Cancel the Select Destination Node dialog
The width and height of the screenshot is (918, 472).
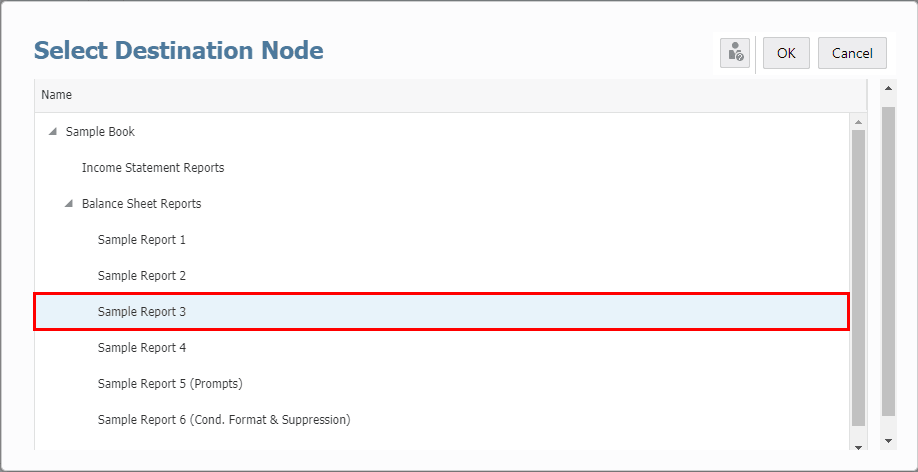852,53
